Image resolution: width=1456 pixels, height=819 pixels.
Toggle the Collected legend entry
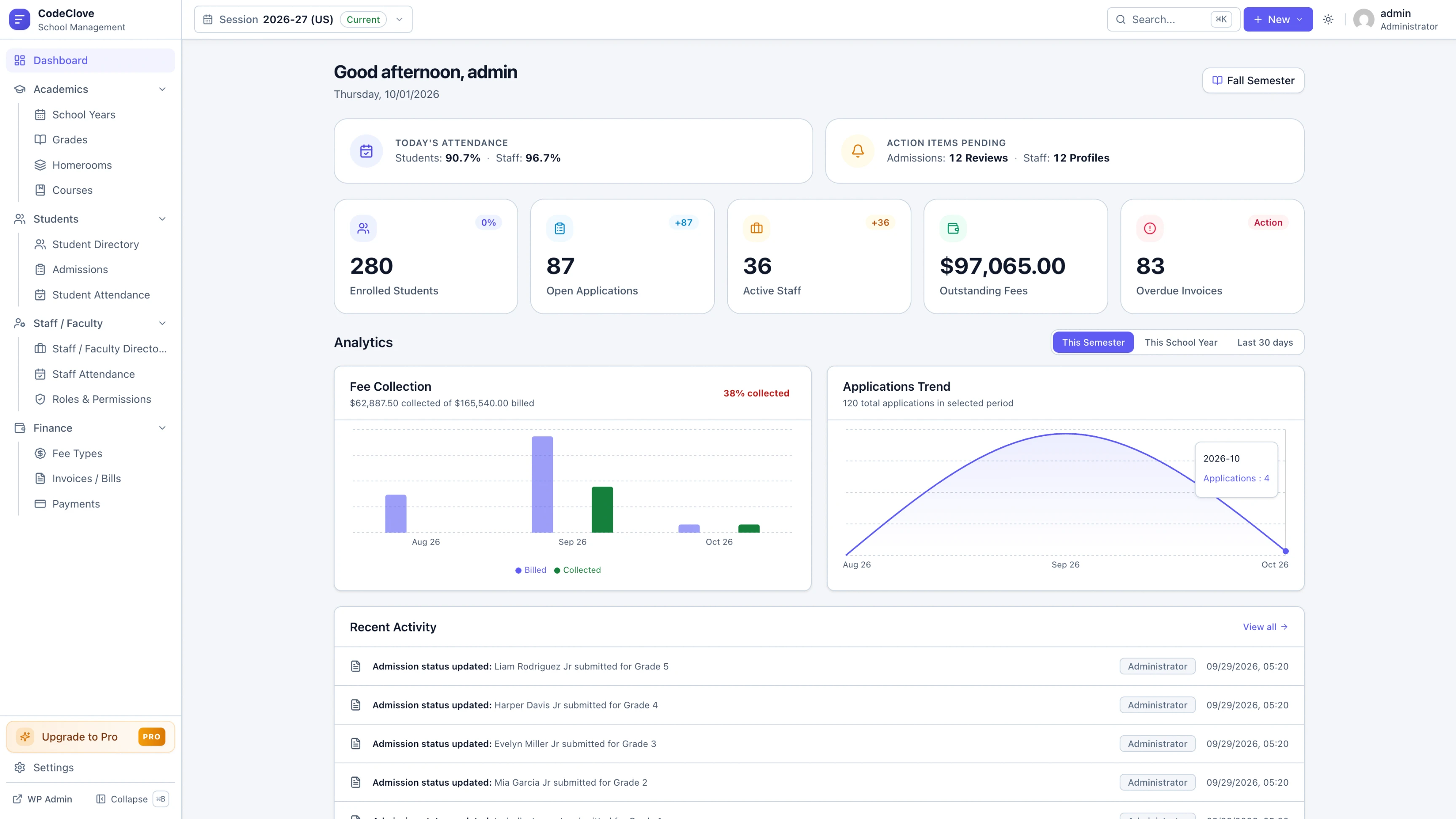(x=577, y=570)
